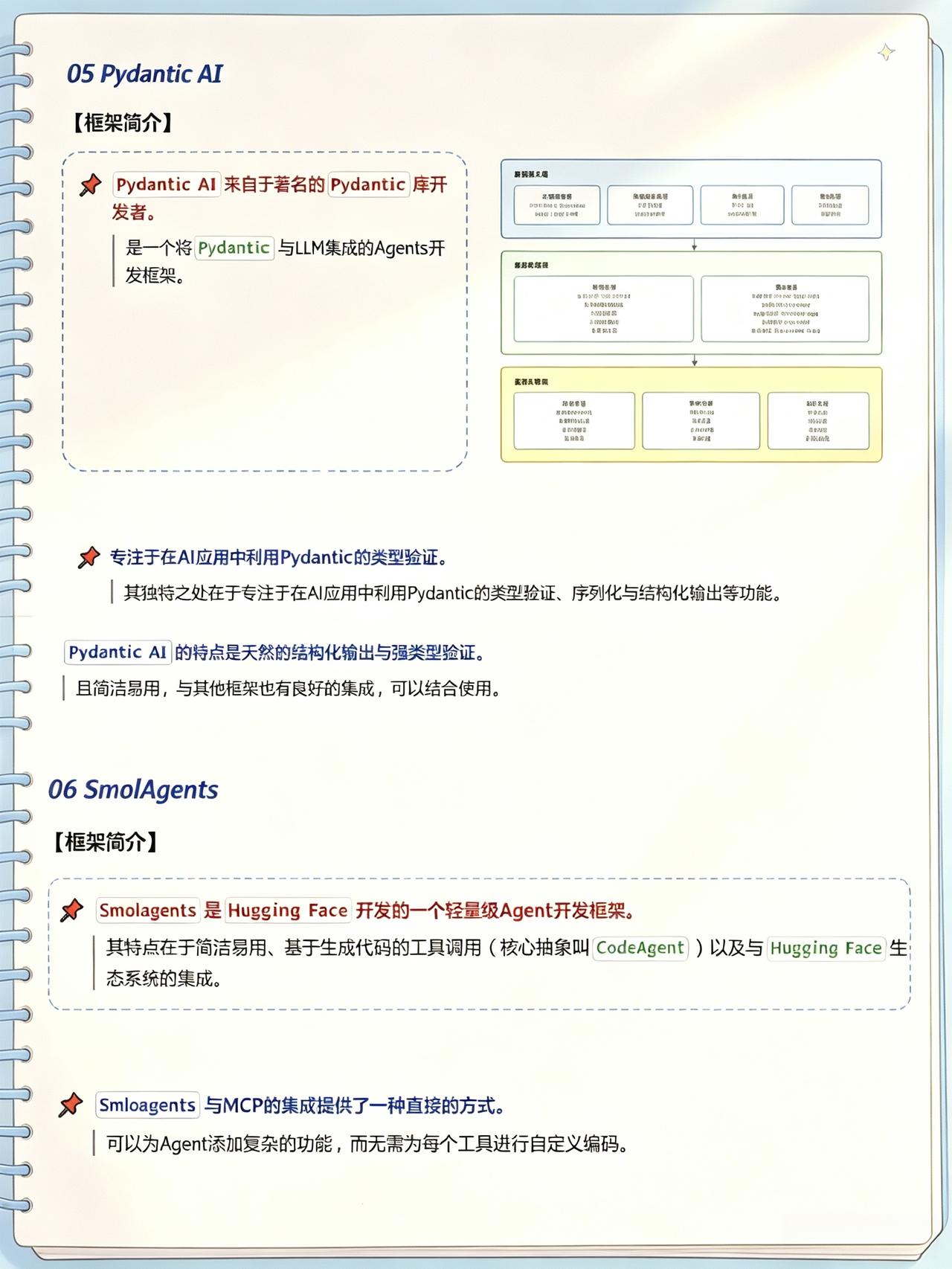The image size is (952, 1269).
Task: Click the line 可以为Agent添加复杂的功能
Action: (x=368, y=1143)
